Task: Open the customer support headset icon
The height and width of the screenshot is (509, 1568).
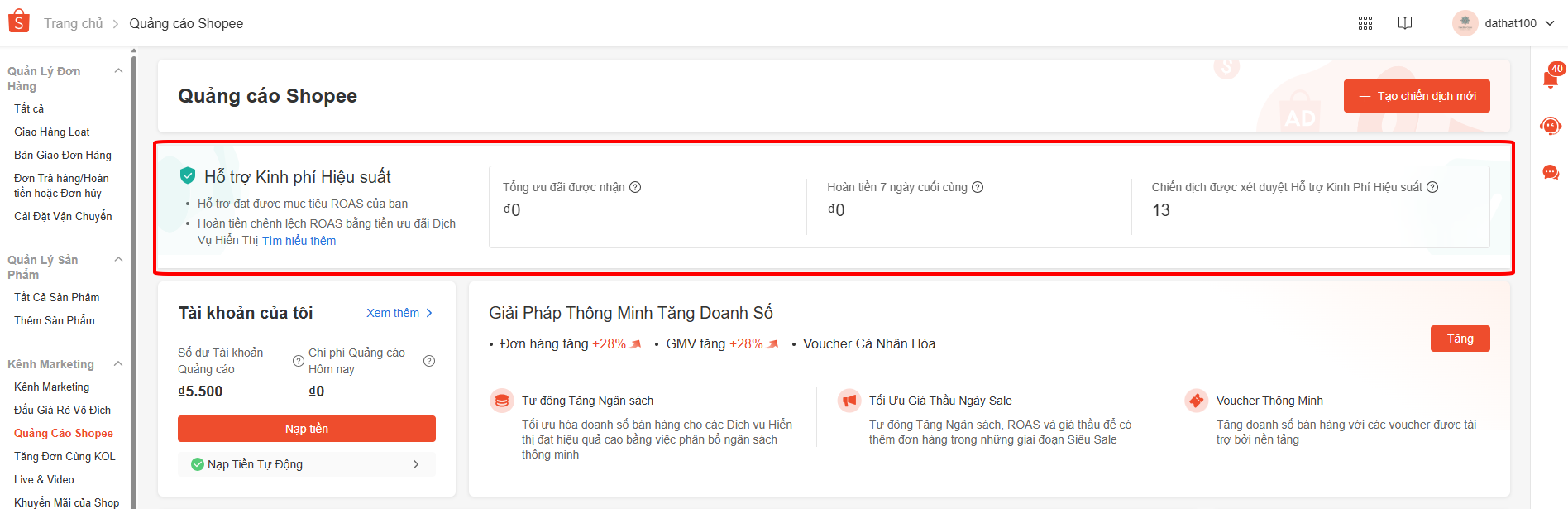Action: 1551,126
